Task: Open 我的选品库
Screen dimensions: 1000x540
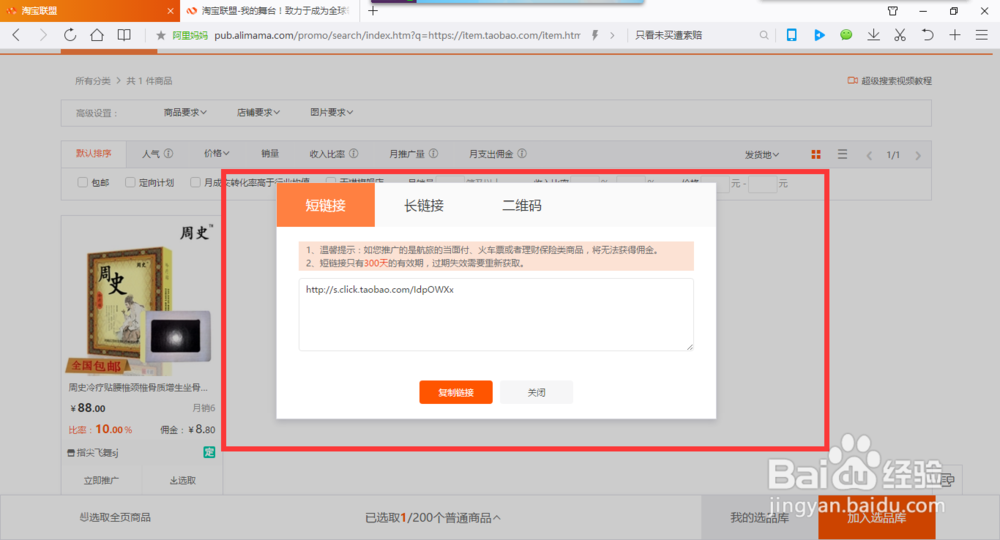Action: (760, 518)
